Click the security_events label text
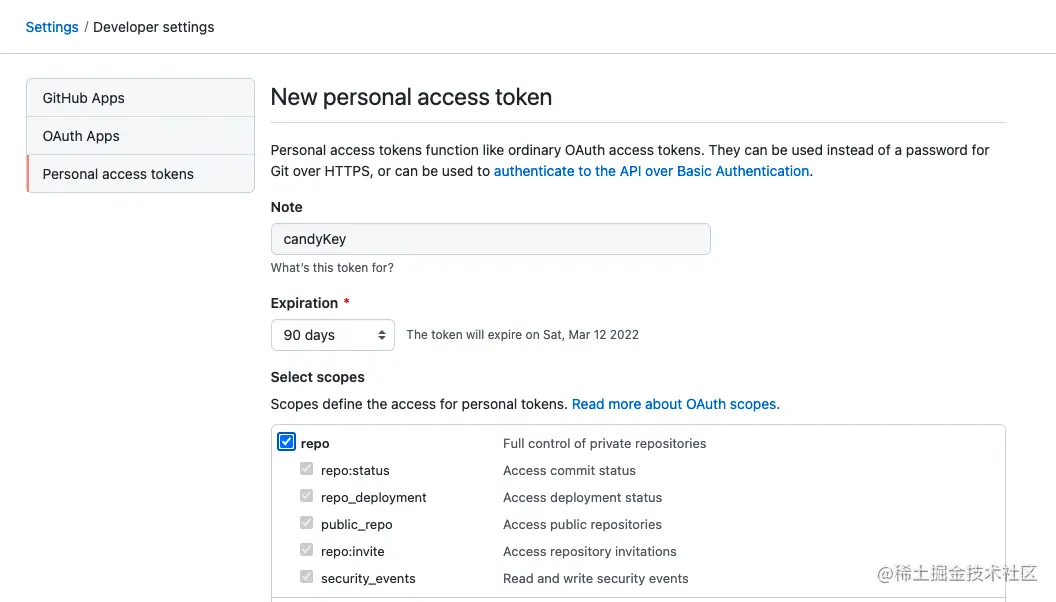 coord(368,578)
